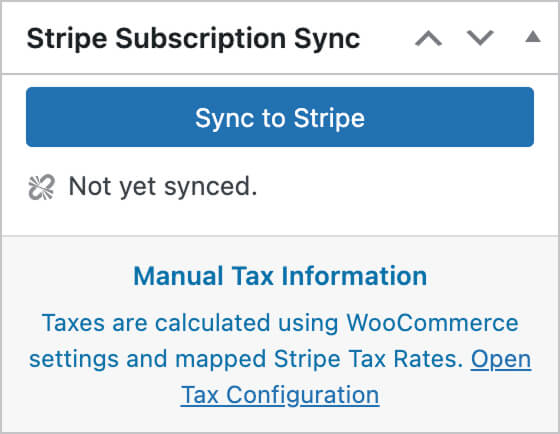Click the down chevron arrow in header
This screenshot has height=434, width=560.
(x=480, y=38)
